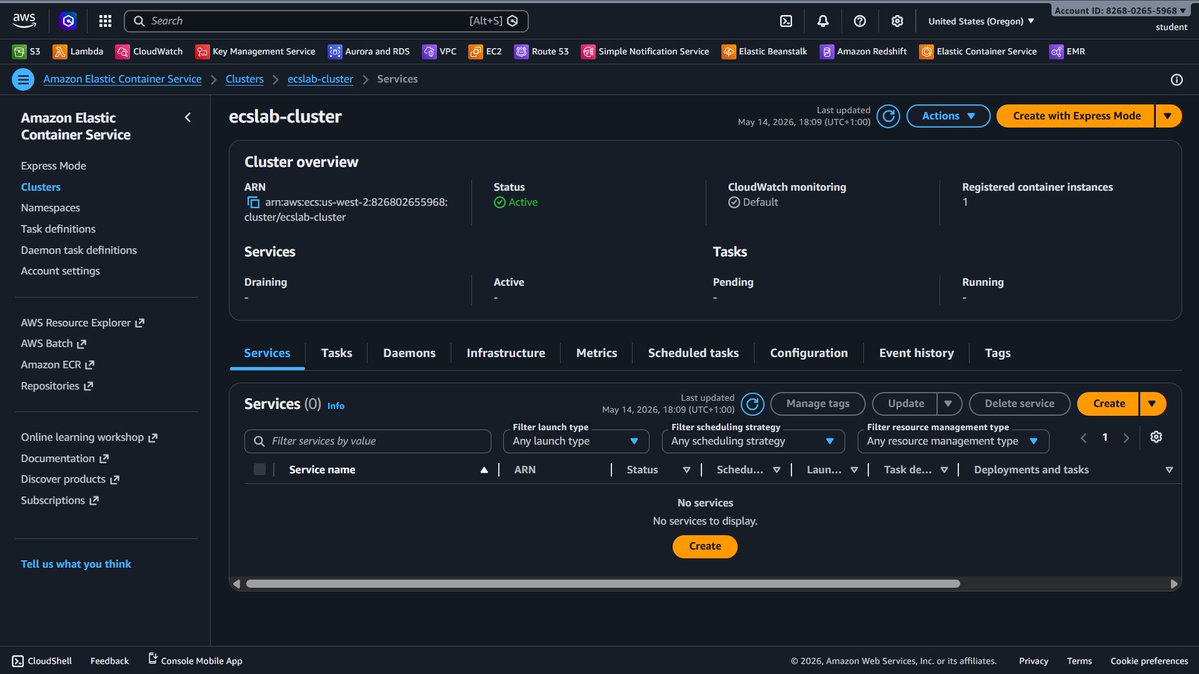Open the Amazon Q icon beside AWS logo
1199x674 pixels.
(68, 21)
